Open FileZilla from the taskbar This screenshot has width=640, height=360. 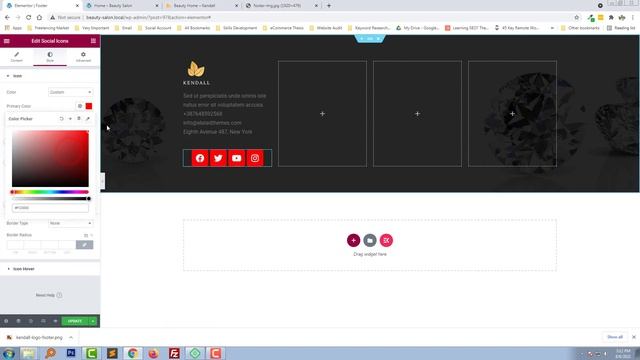pyautogui.click(x=174, y=353)
